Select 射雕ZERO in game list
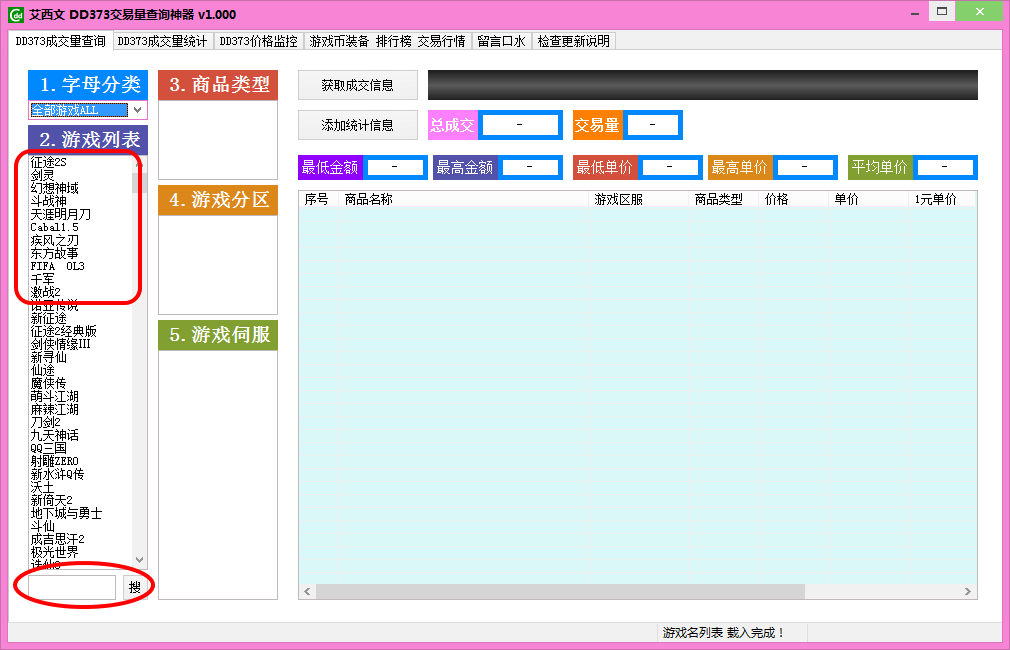The height and width of the screenshot is (650, 1010). tap(54, 461)
